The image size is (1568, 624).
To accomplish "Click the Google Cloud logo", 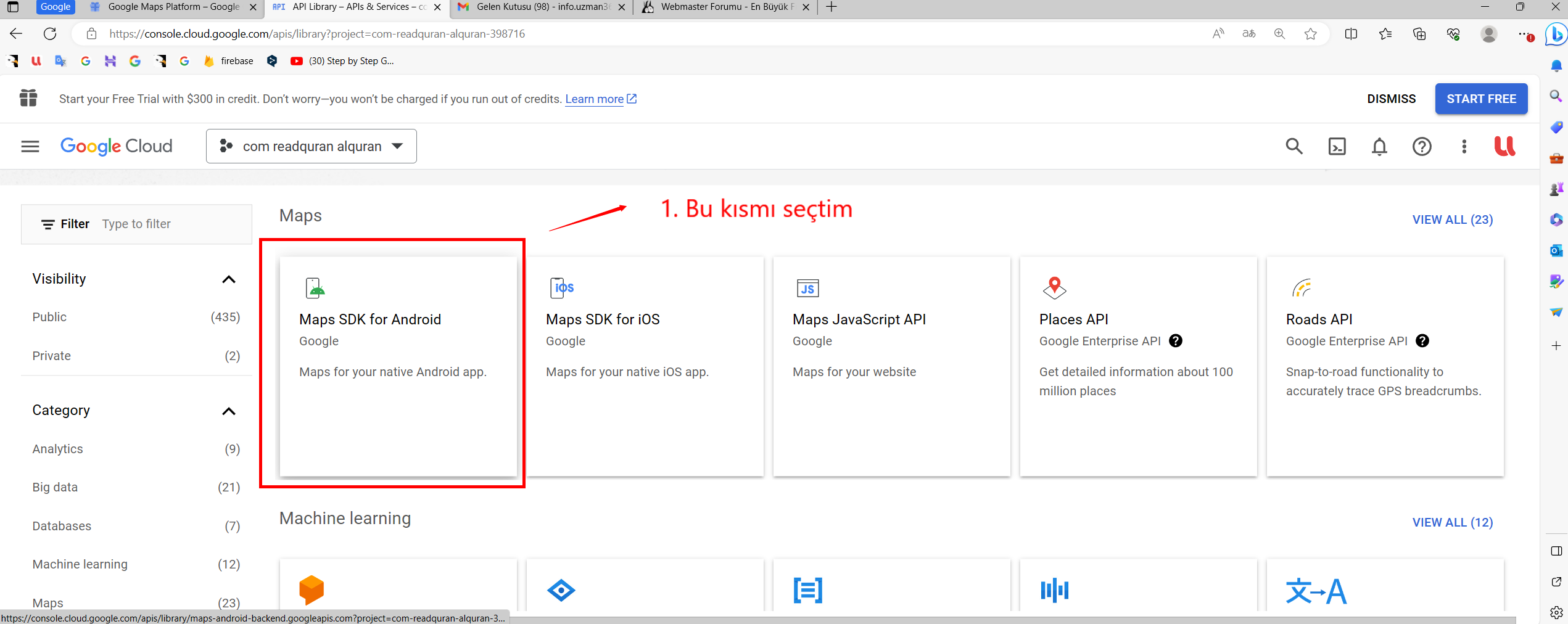I will [116, 146].
